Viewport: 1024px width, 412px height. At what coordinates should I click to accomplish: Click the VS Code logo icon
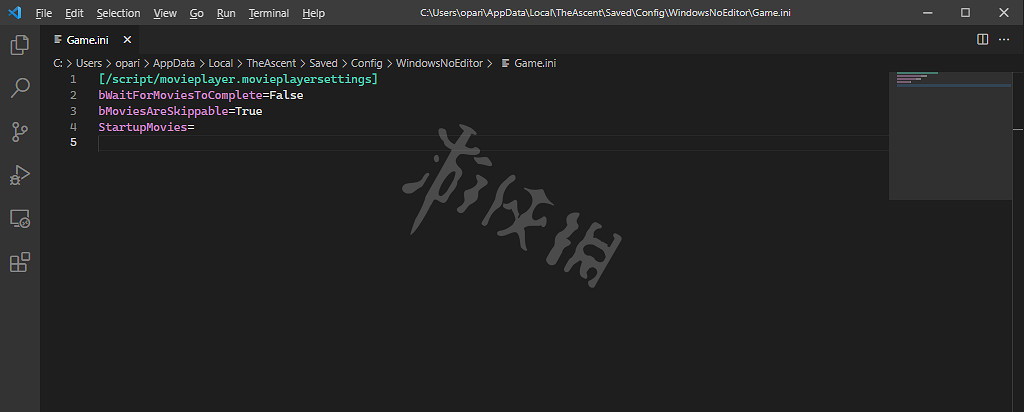click(x=13, y=13)
